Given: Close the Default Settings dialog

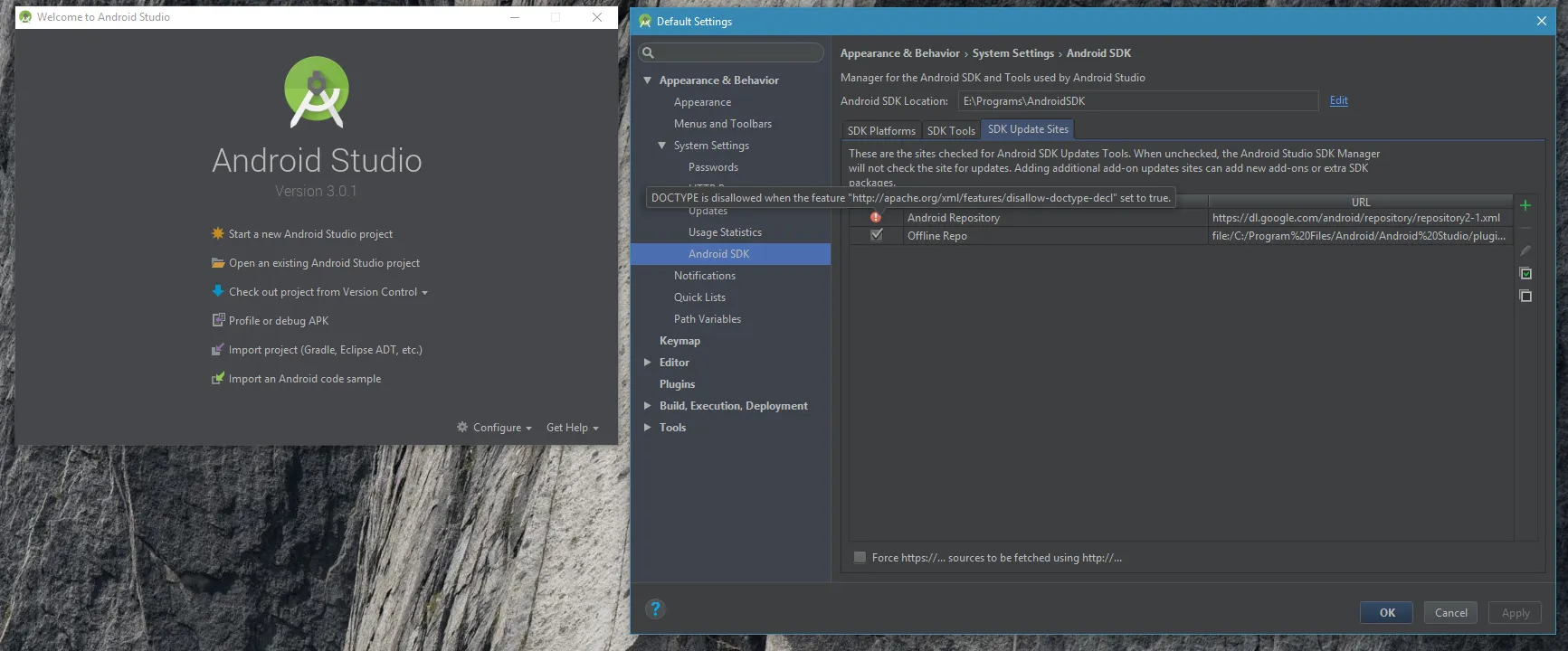Looking at the screenshot, I should pos(1542,21).
